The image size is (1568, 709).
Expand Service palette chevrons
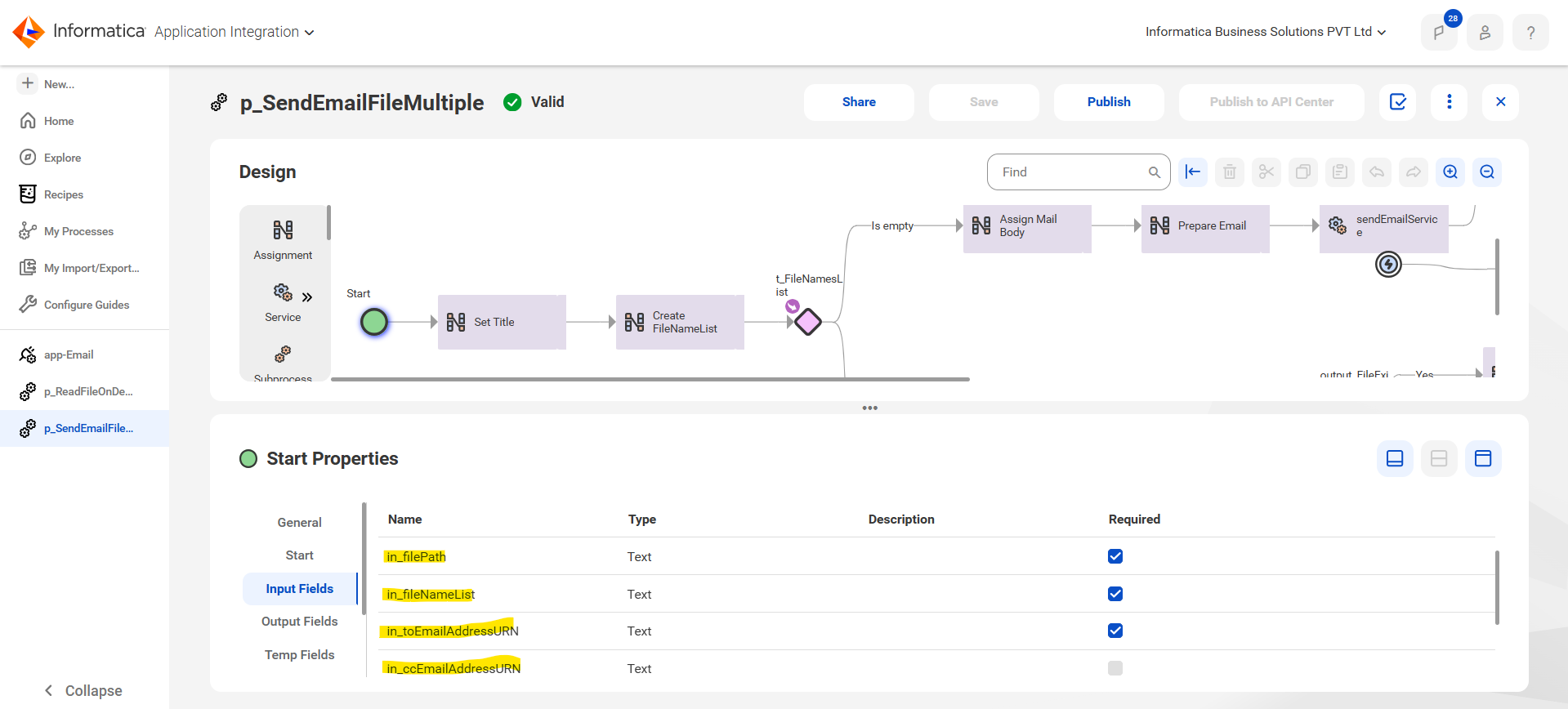click(307, 297)
